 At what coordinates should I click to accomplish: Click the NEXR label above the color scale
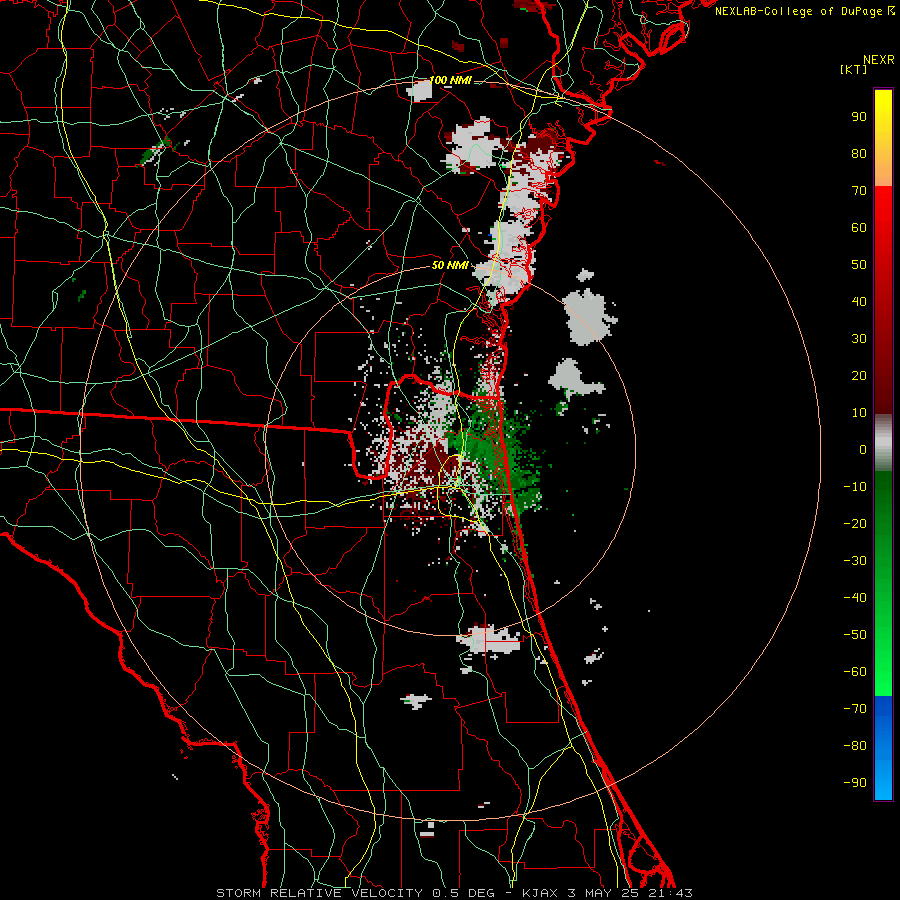click(x=879, y=60)
